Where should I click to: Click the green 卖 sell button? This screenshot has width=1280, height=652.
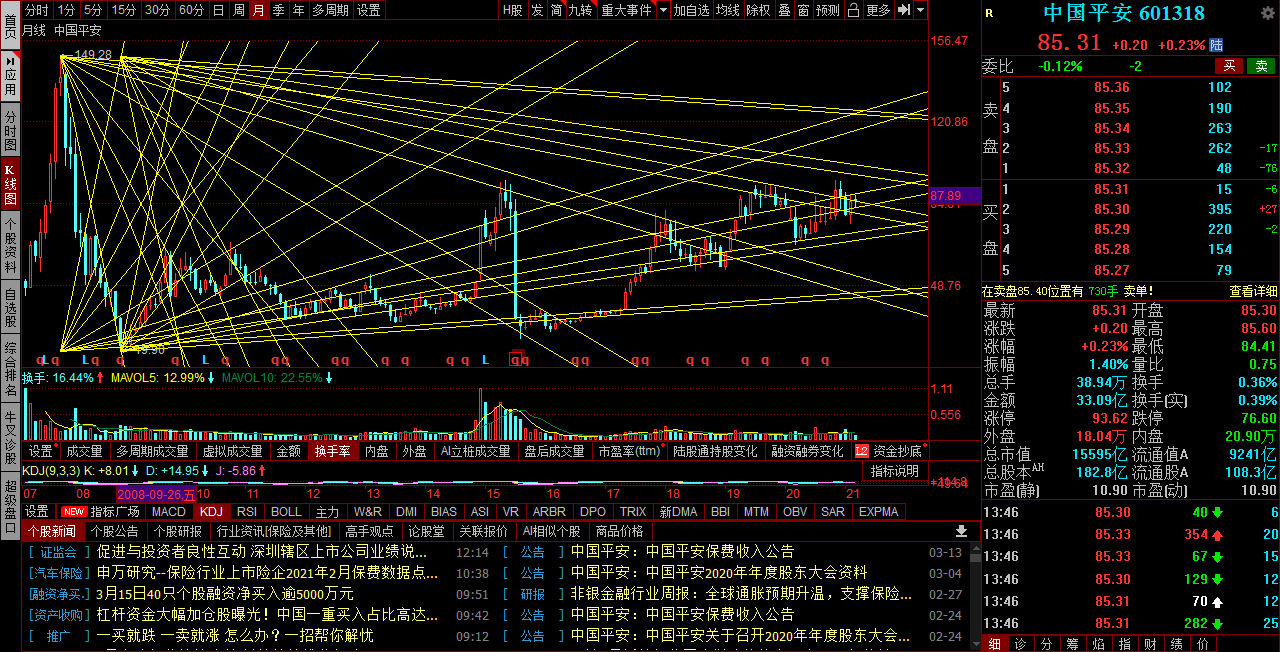pyautogui.click(x=1261, y=66)
